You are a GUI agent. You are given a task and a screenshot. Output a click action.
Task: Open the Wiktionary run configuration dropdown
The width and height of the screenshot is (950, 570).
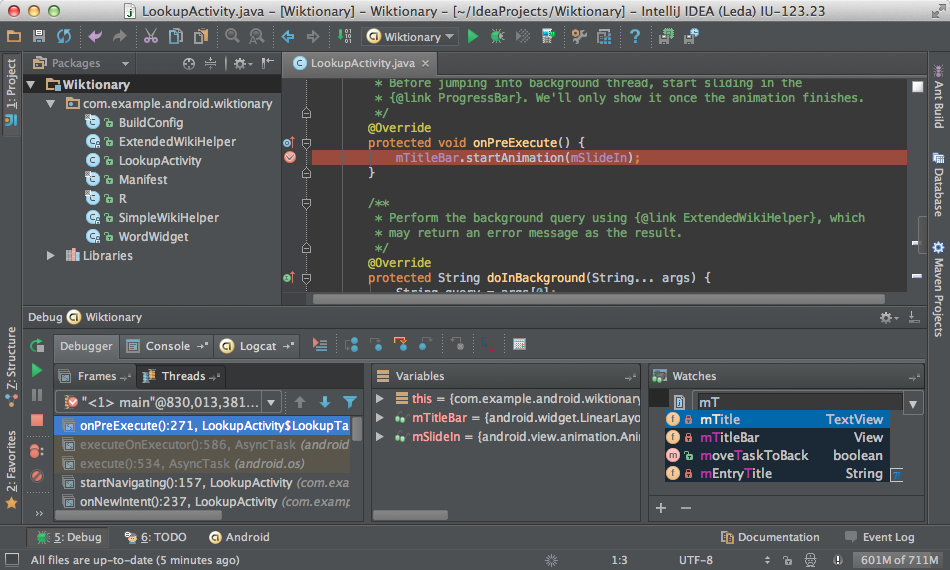point(411,37)
